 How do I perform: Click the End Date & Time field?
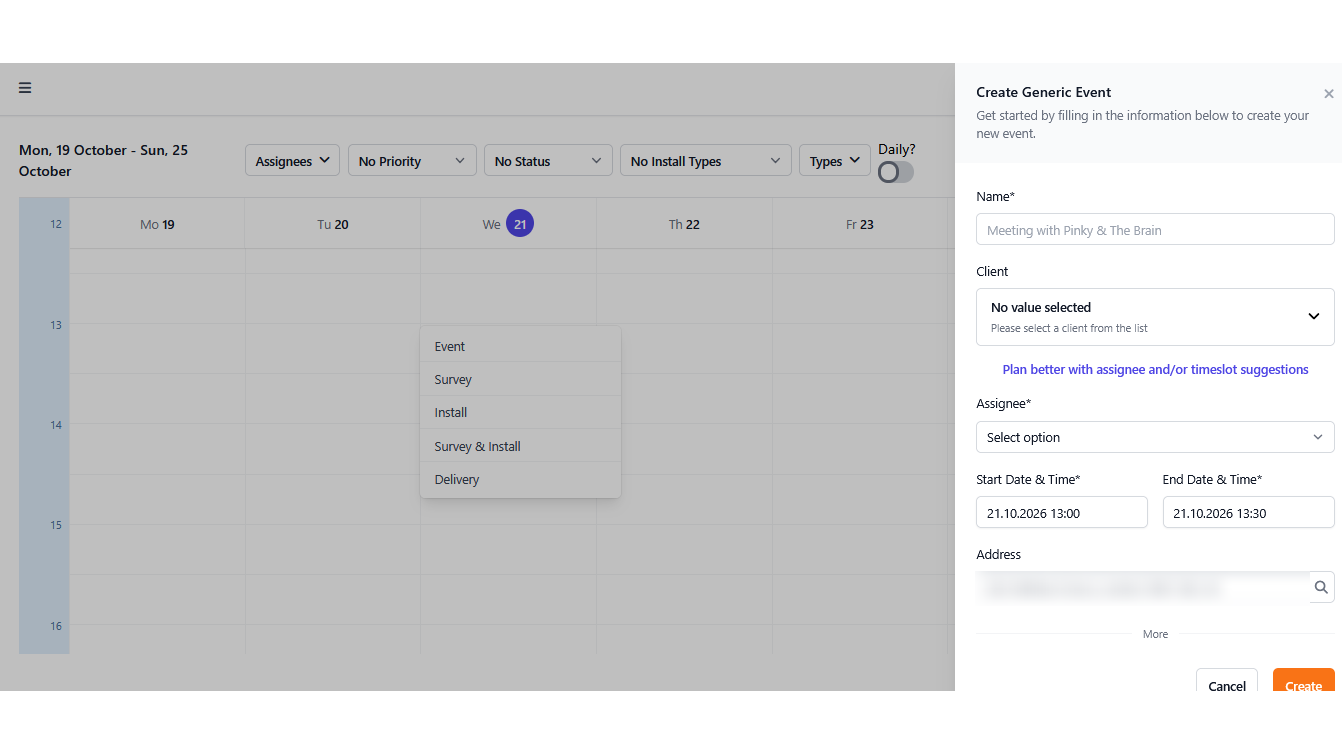(x=1248, y=512)
